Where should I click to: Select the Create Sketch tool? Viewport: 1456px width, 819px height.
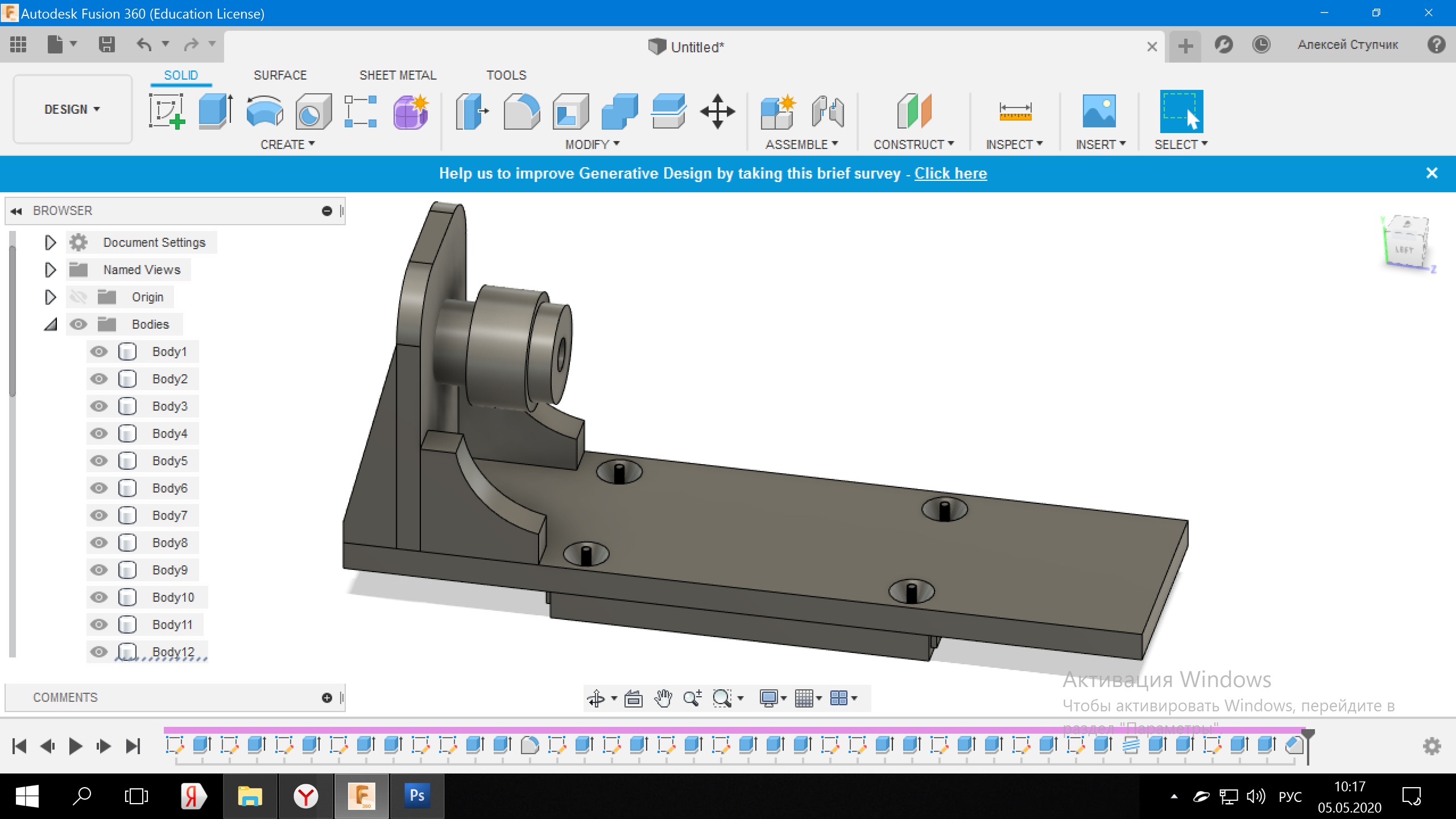[x=167, y=111]
